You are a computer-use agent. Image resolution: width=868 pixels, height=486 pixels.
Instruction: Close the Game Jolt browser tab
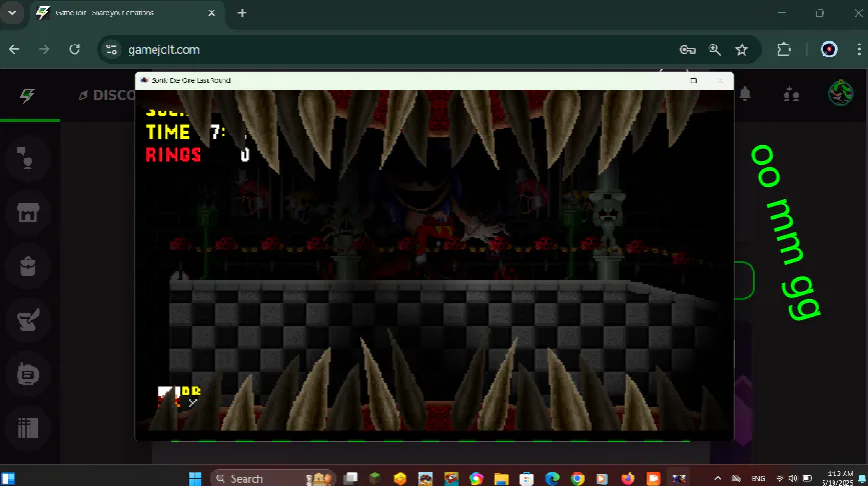211,13
